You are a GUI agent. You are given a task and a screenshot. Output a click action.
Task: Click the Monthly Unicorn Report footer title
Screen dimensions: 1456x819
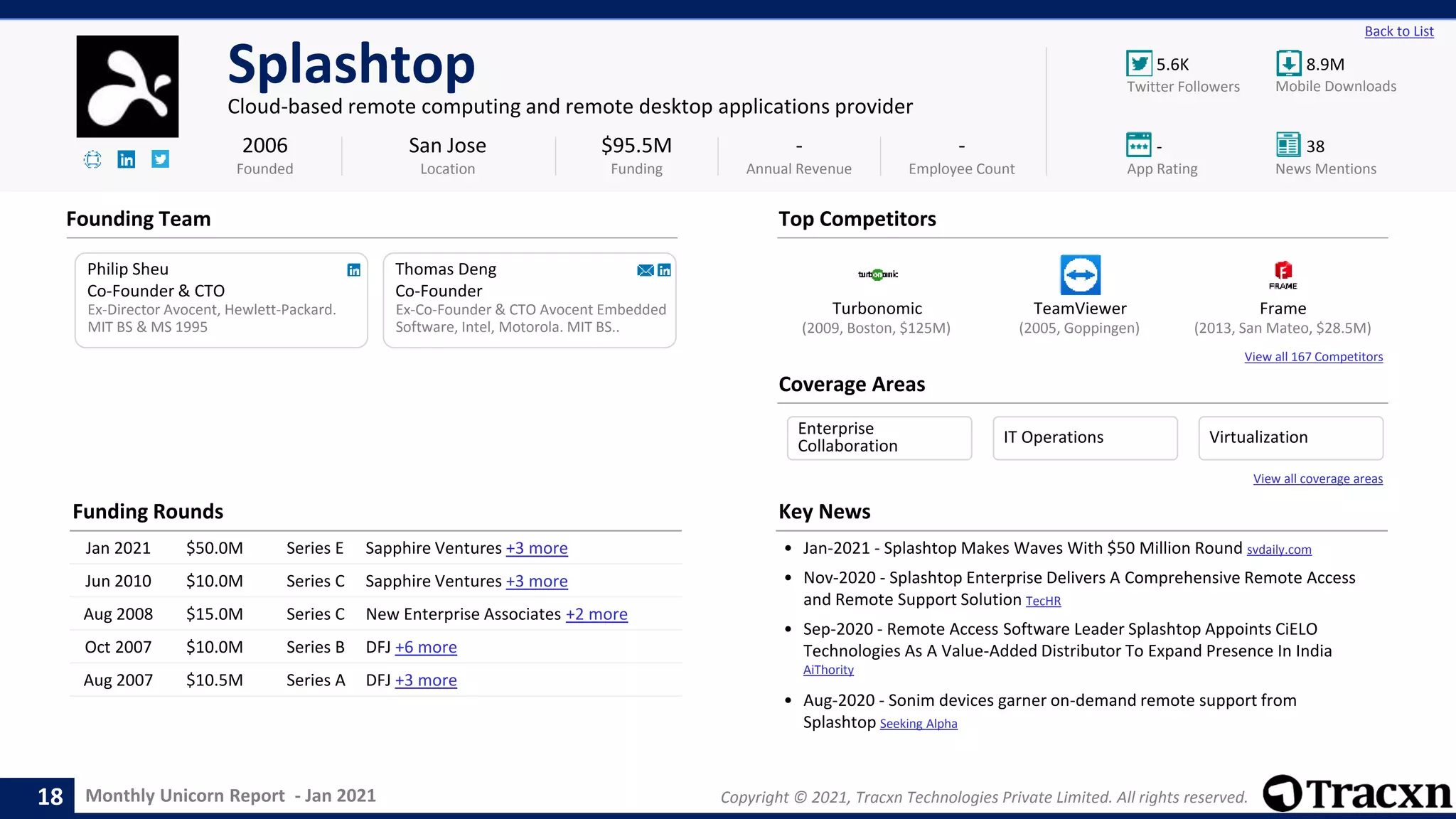click(x=230, y=796)
